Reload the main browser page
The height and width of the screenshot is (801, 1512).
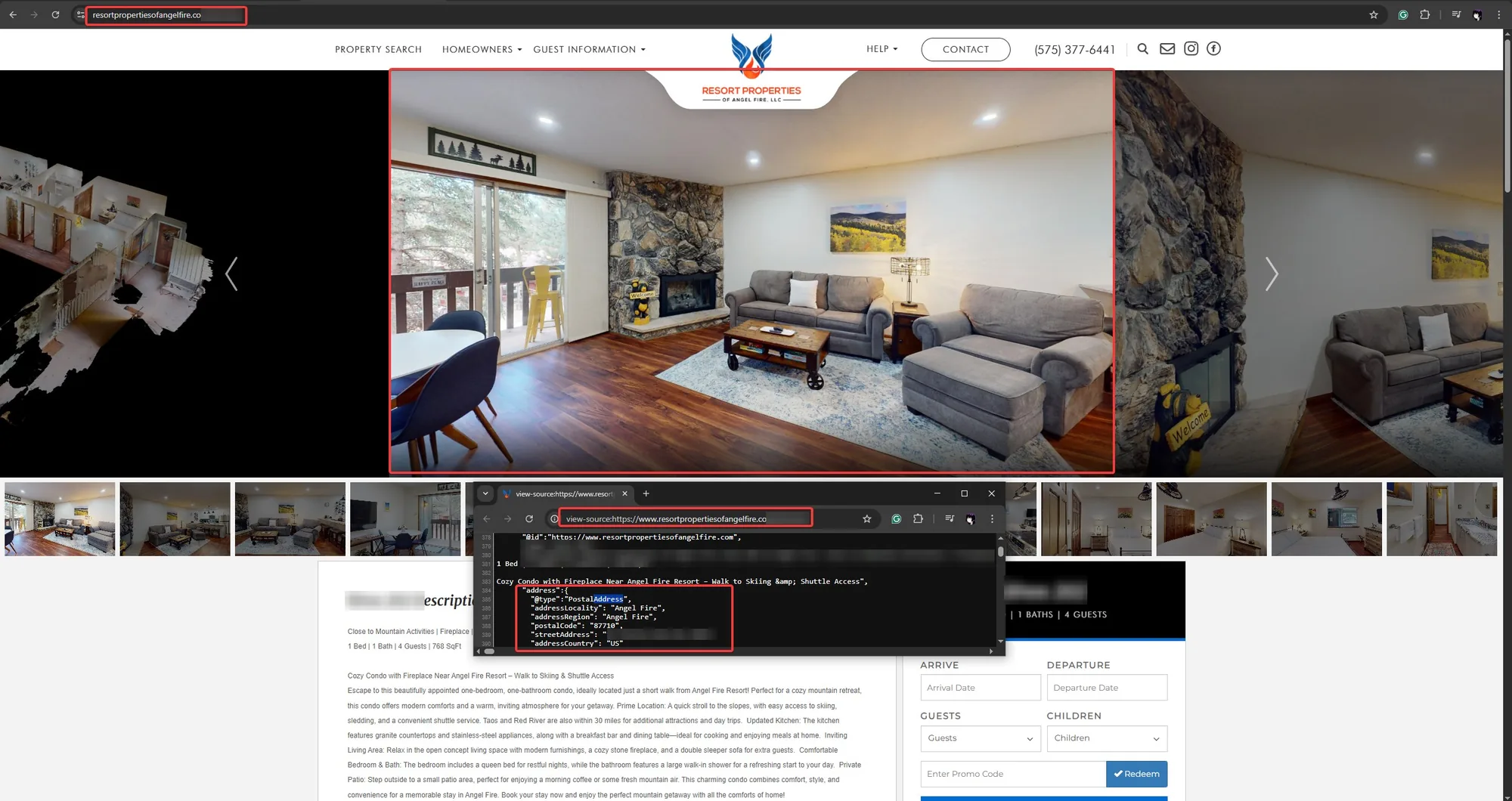55,14
